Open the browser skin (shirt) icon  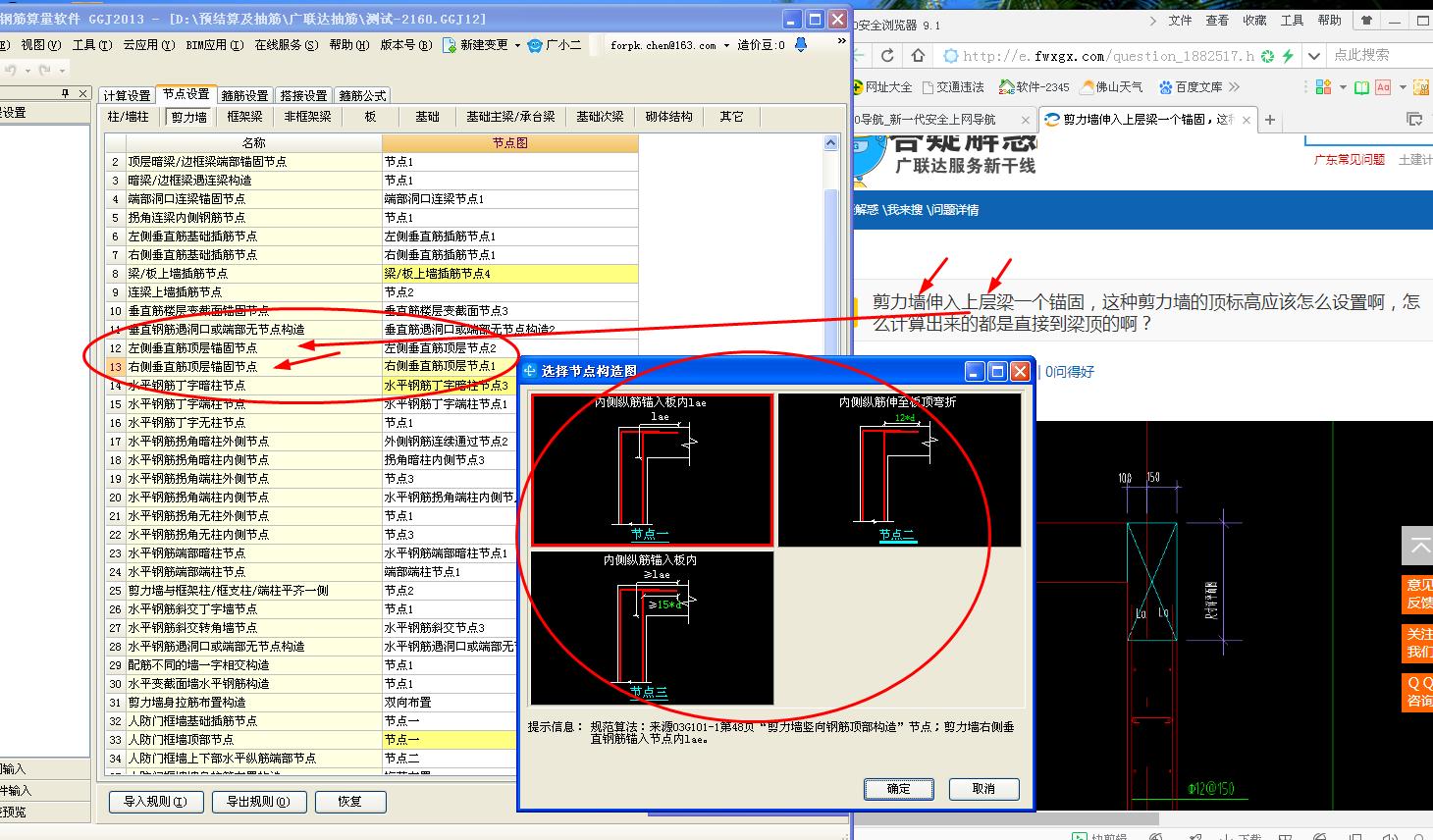point(1365,20)
